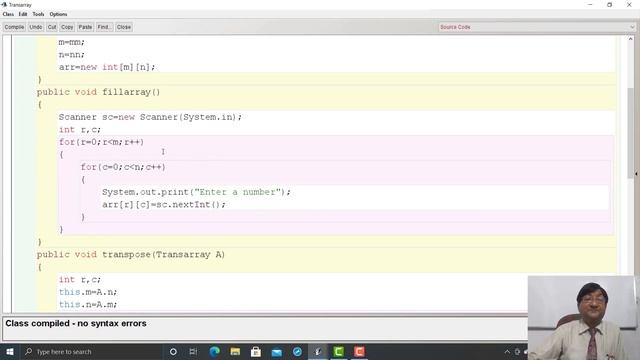Click the BlueJ icon in the title bar

pos(4,4)
